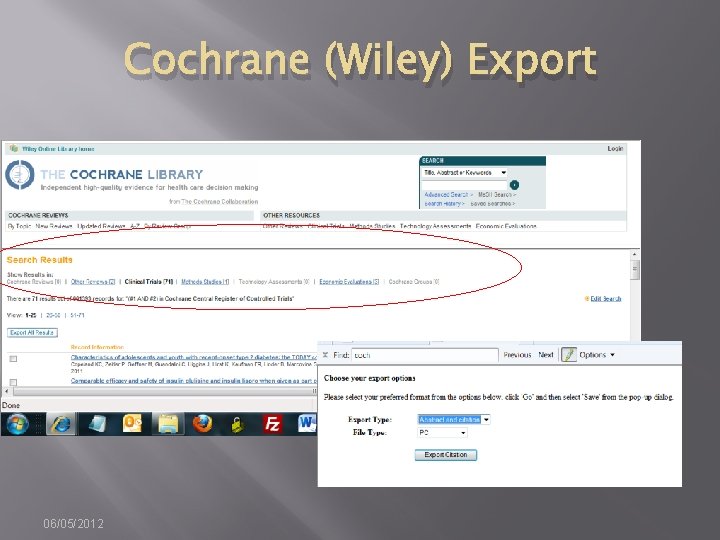Tick the checkbox for the TODAY diabetes record
Viewport: 720px width, 540px height.
pos(13,359)
